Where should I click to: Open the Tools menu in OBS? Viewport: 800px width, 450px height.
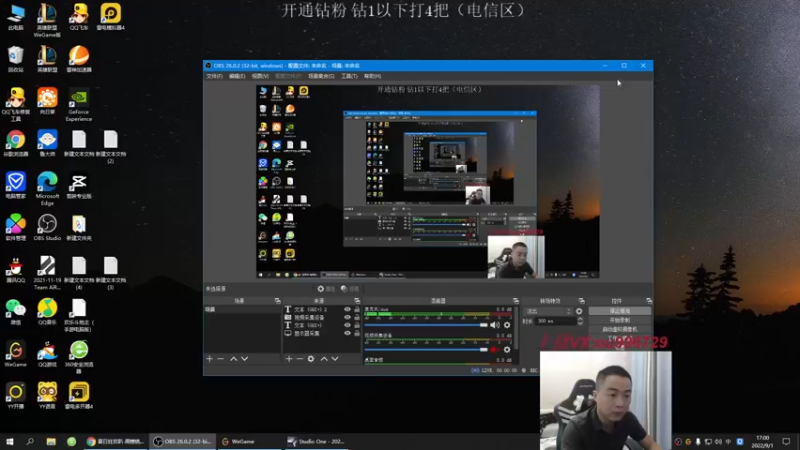tap(349, 76)
